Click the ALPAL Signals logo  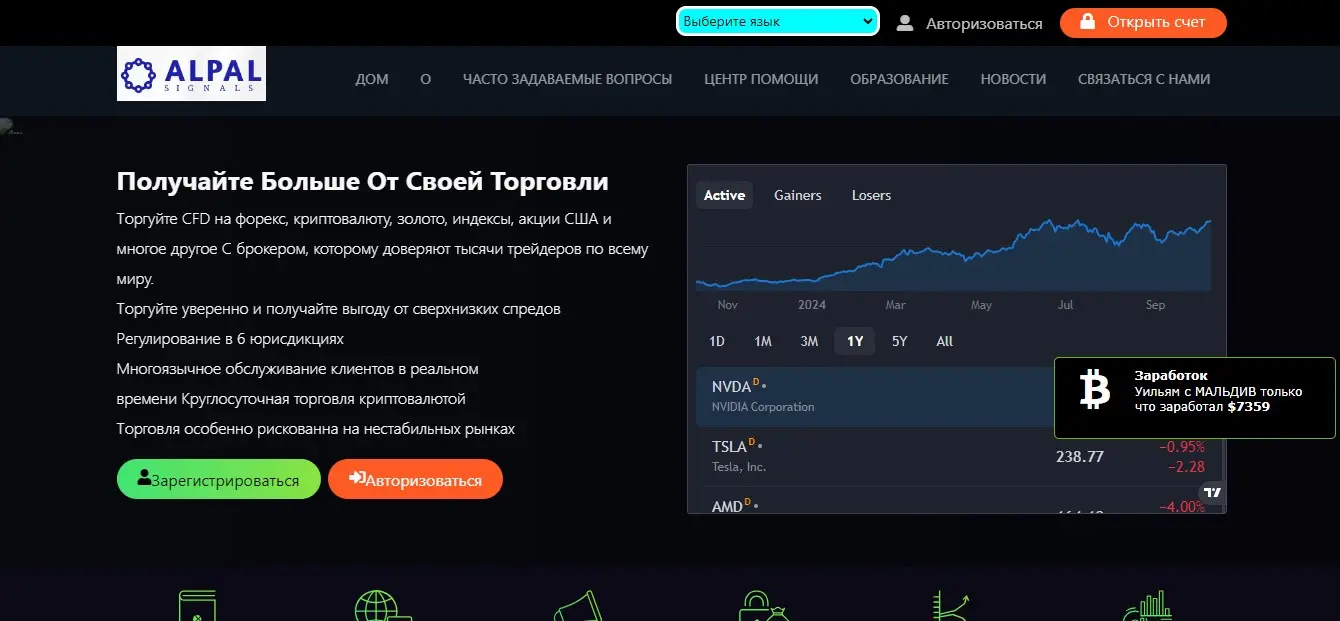tap(190, 73)
